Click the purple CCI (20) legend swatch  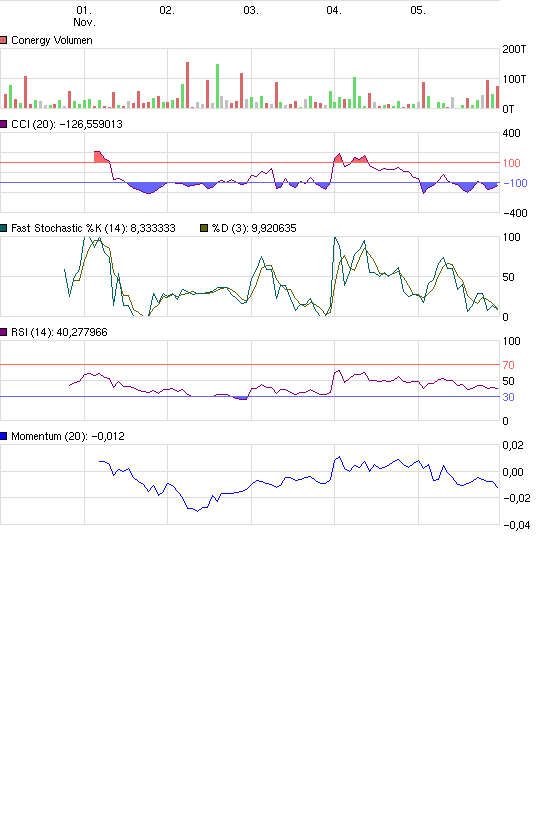(x=4, y=124)
